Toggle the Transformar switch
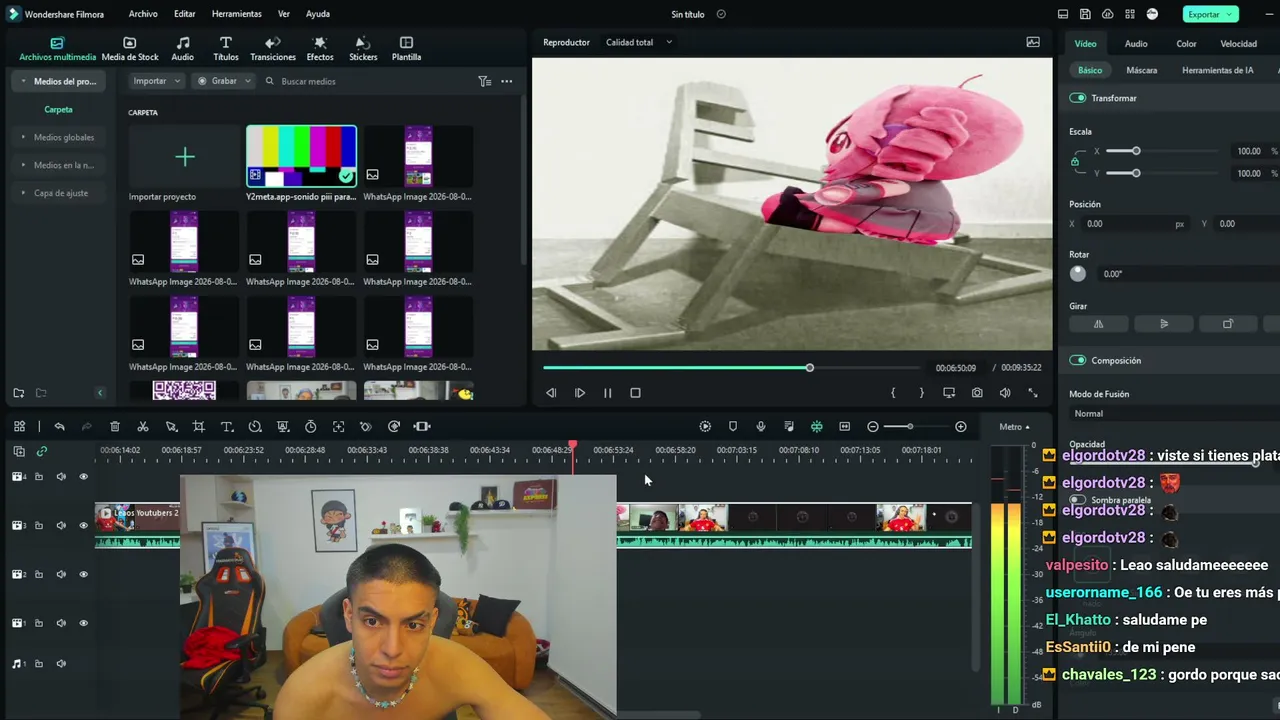The width and height of the screenshot is (1280, 720). pyautogui.click(x=1078, y=98)
